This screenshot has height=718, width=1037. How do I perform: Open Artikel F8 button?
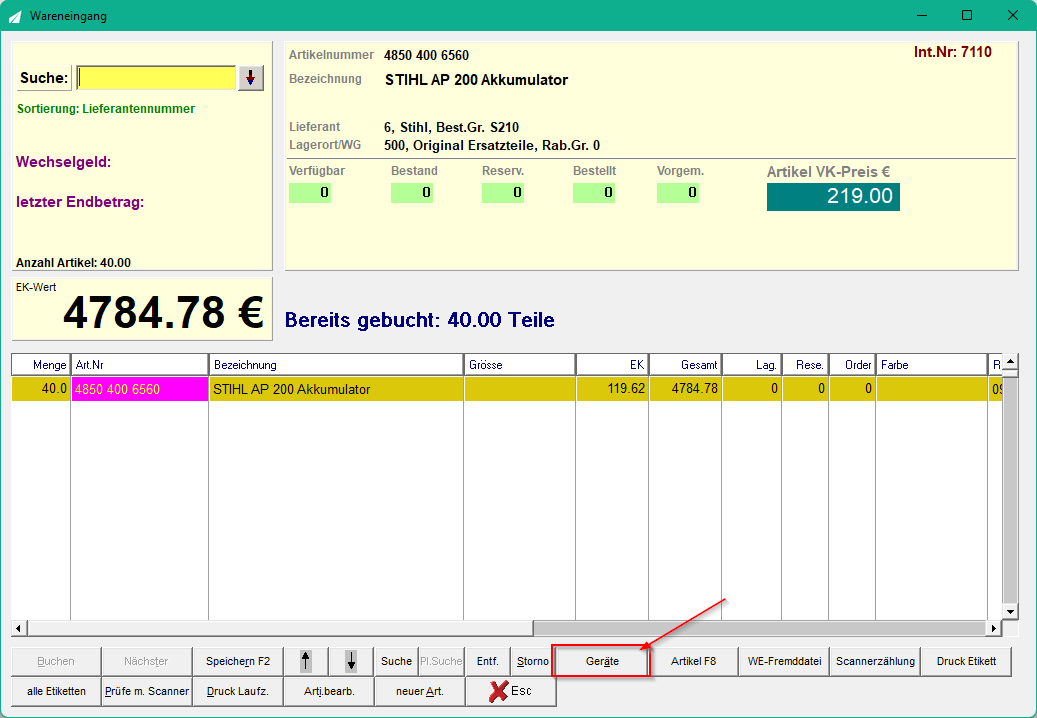(693, 661)
